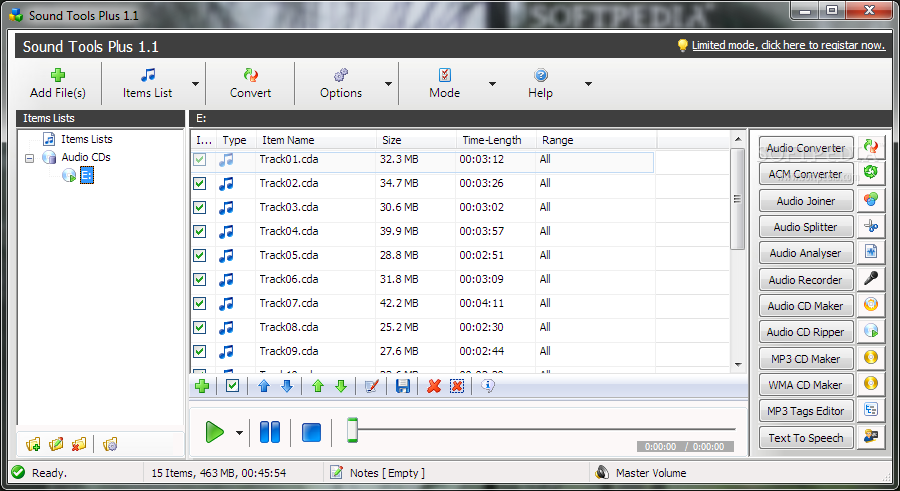The width and height of the screenshot is (900, 491).
Task: Click the scissors icon next to Audio Splitter
Action: click(871, 226)
